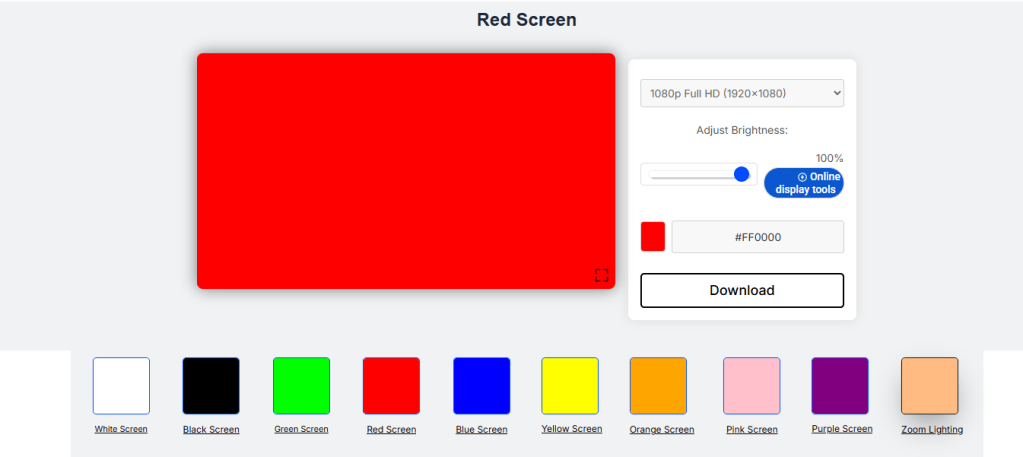Open the red color picker swatch
The width and height of the screenshot is (1023, 457).
point(653,237)
